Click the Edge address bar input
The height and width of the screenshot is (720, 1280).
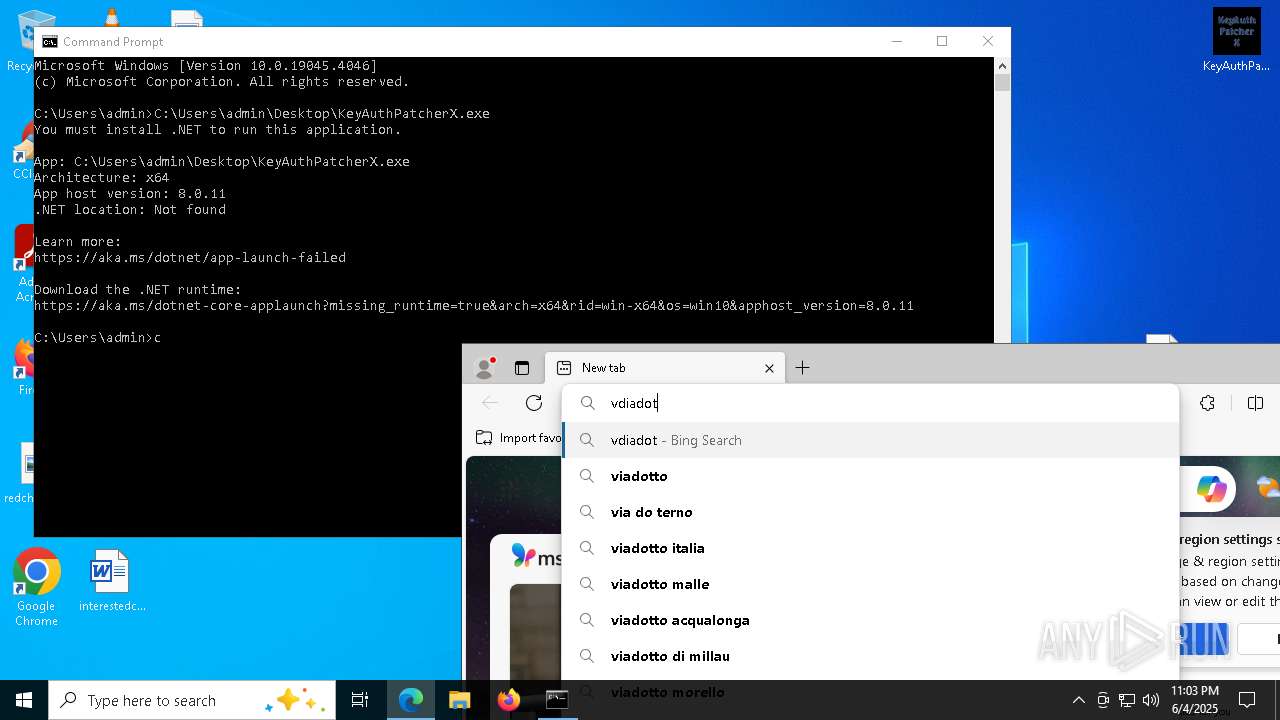tap(870, 403)
